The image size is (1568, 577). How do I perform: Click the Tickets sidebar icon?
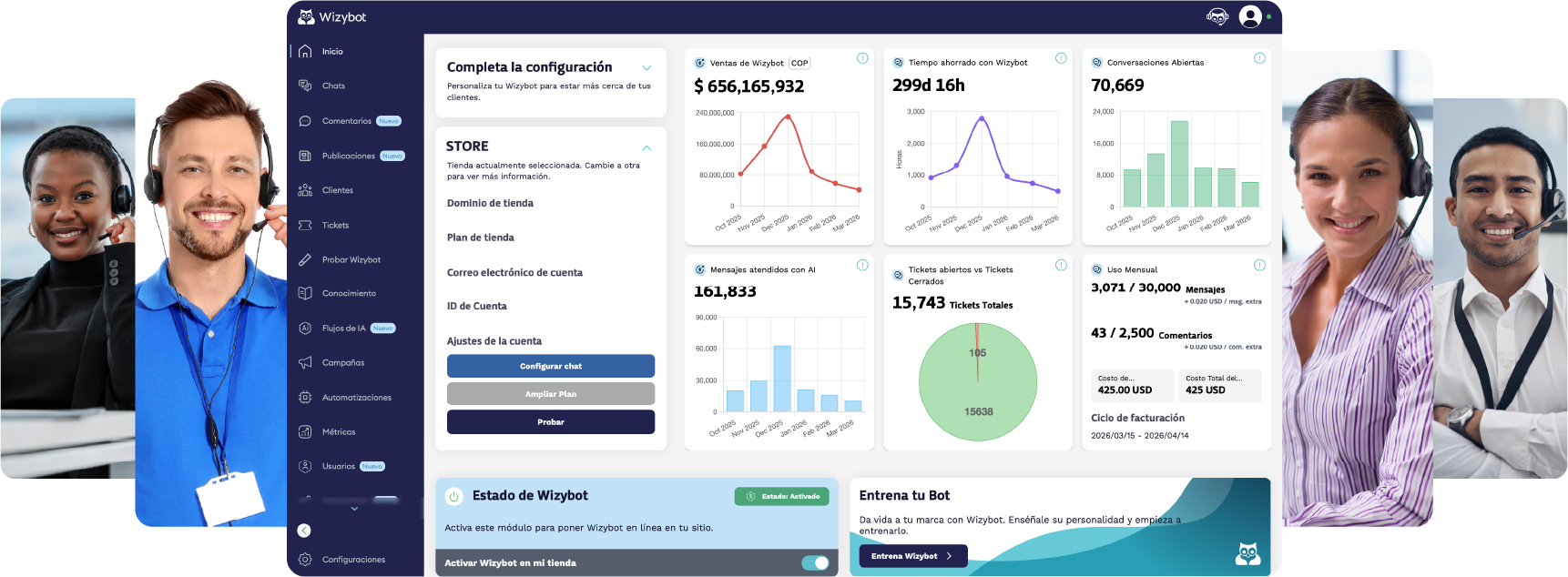click(x=305, y=225)
